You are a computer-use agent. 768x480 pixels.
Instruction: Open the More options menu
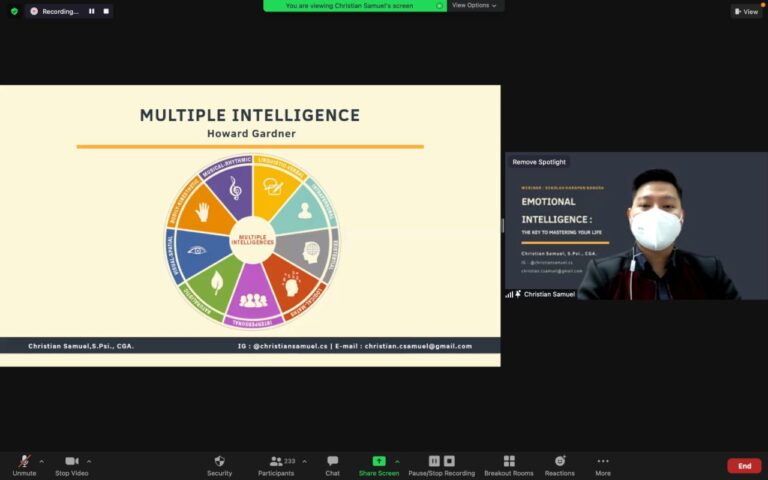tap(603, 463)
